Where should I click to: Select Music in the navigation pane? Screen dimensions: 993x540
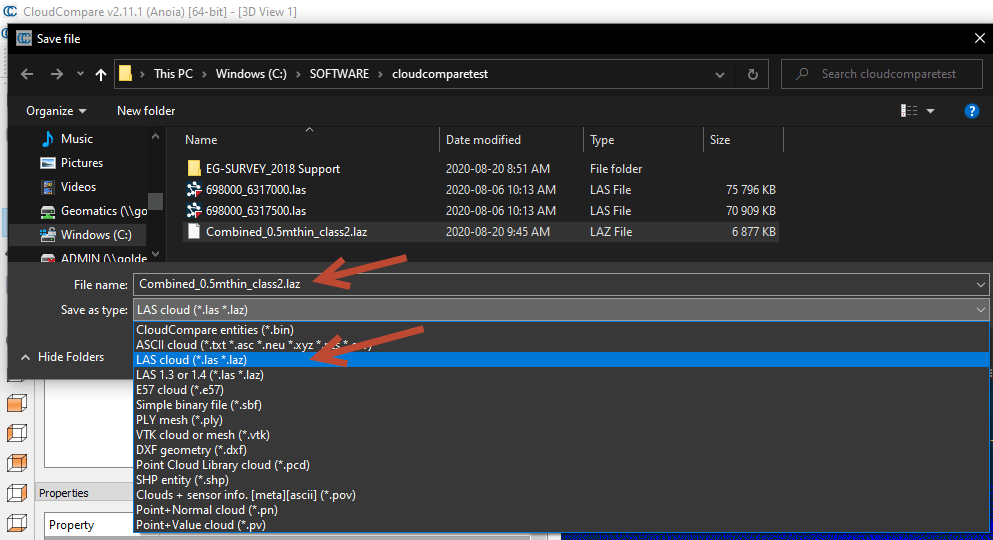click(77, 139)
